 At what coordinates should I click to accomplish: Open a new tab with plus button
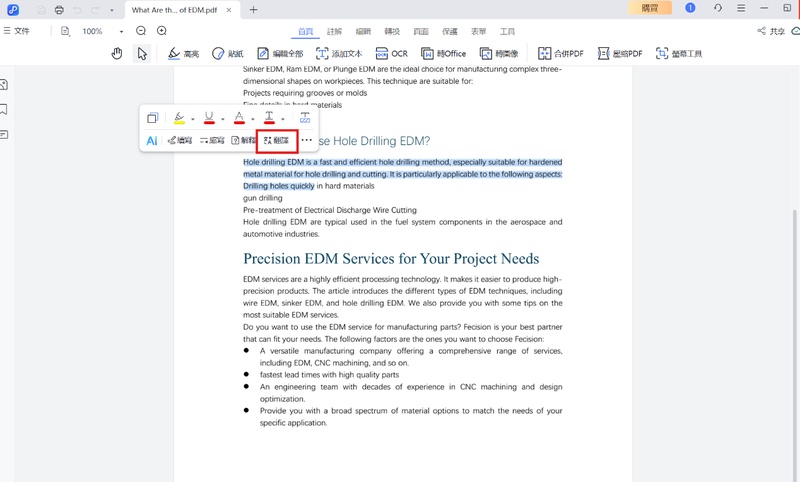coord(253,9)
